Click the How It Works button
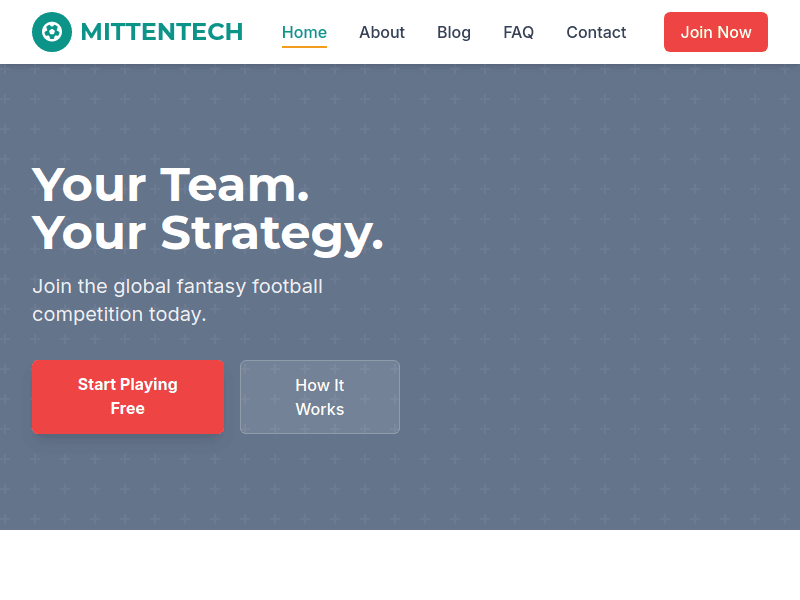The height and width of the screenshot is (600, 800). tap(320, 397)
